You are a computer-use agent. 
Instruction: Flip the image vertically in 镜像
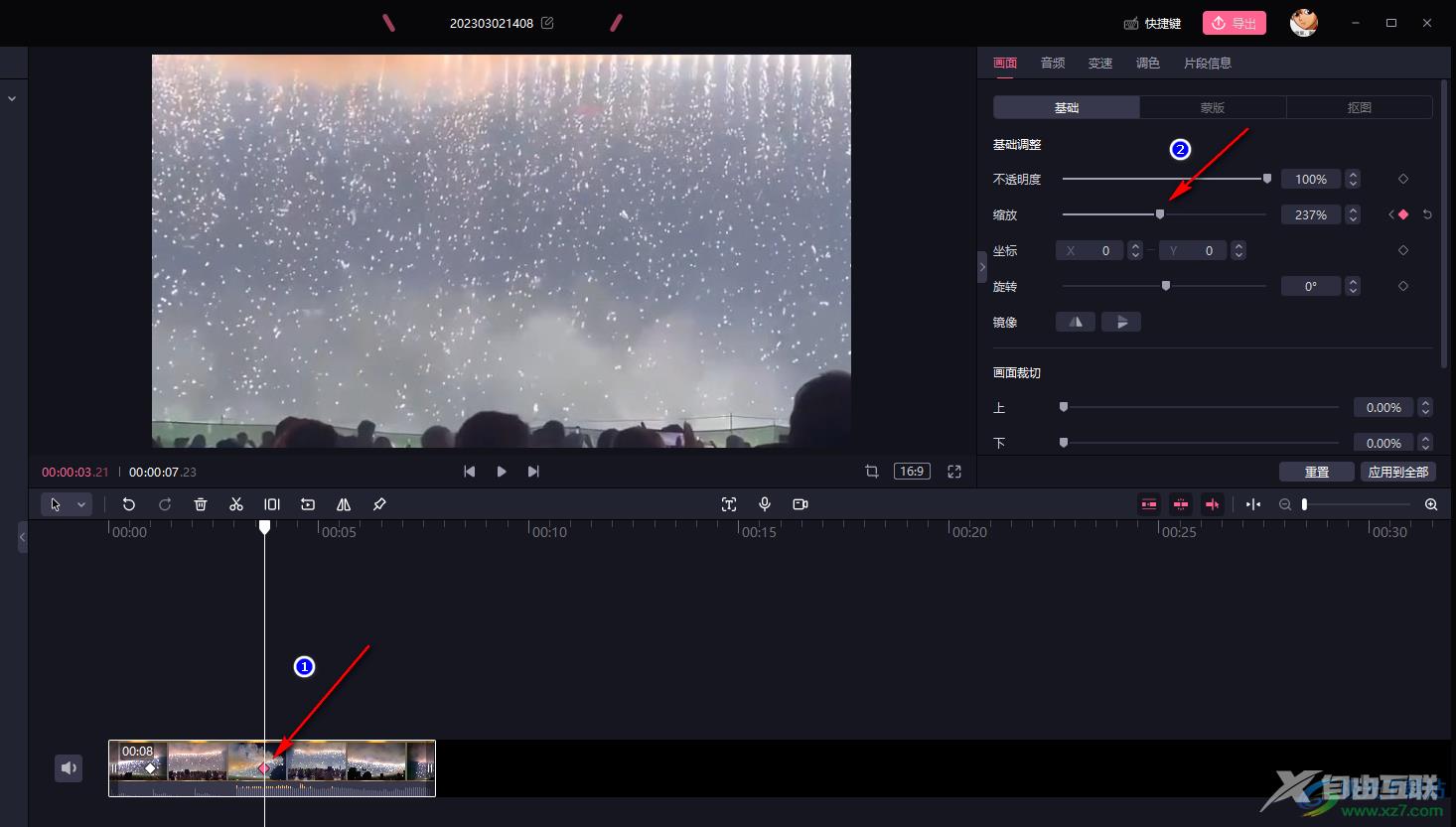[1121, 322]
